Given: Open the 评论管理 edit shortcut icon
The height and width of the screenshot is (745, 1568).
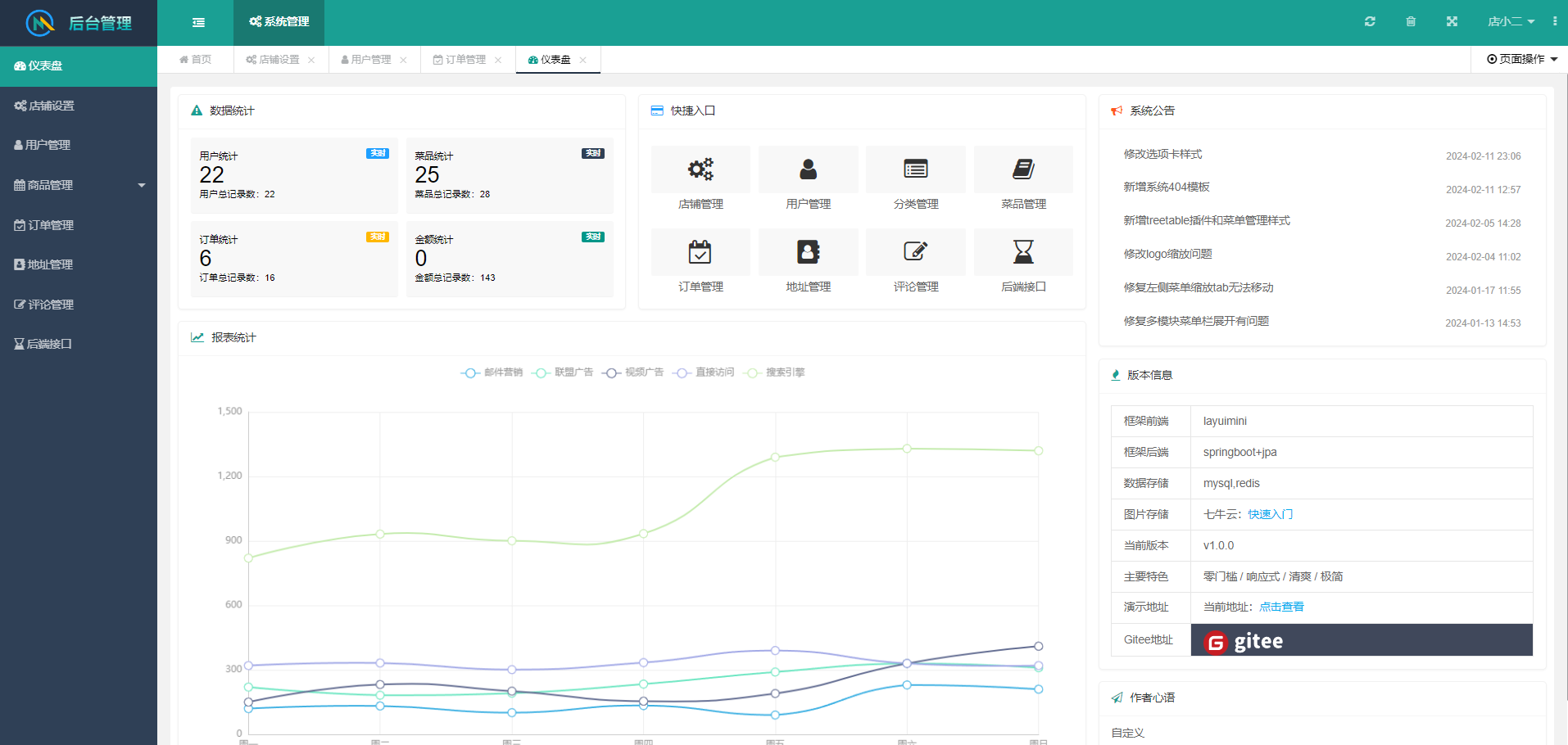Looking at the screenshot, I should pos(915,252).
